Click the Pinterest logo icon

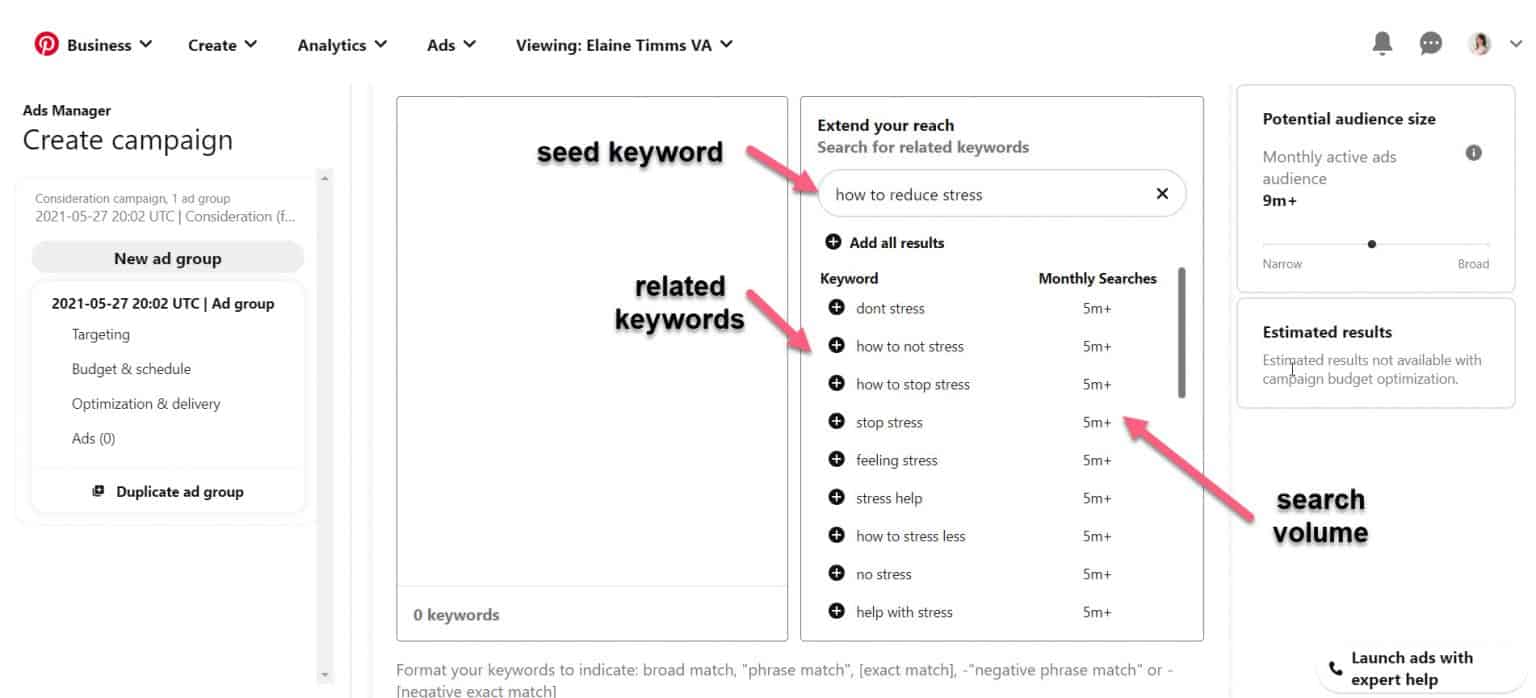pyautogui.click(x=44, y=43)
